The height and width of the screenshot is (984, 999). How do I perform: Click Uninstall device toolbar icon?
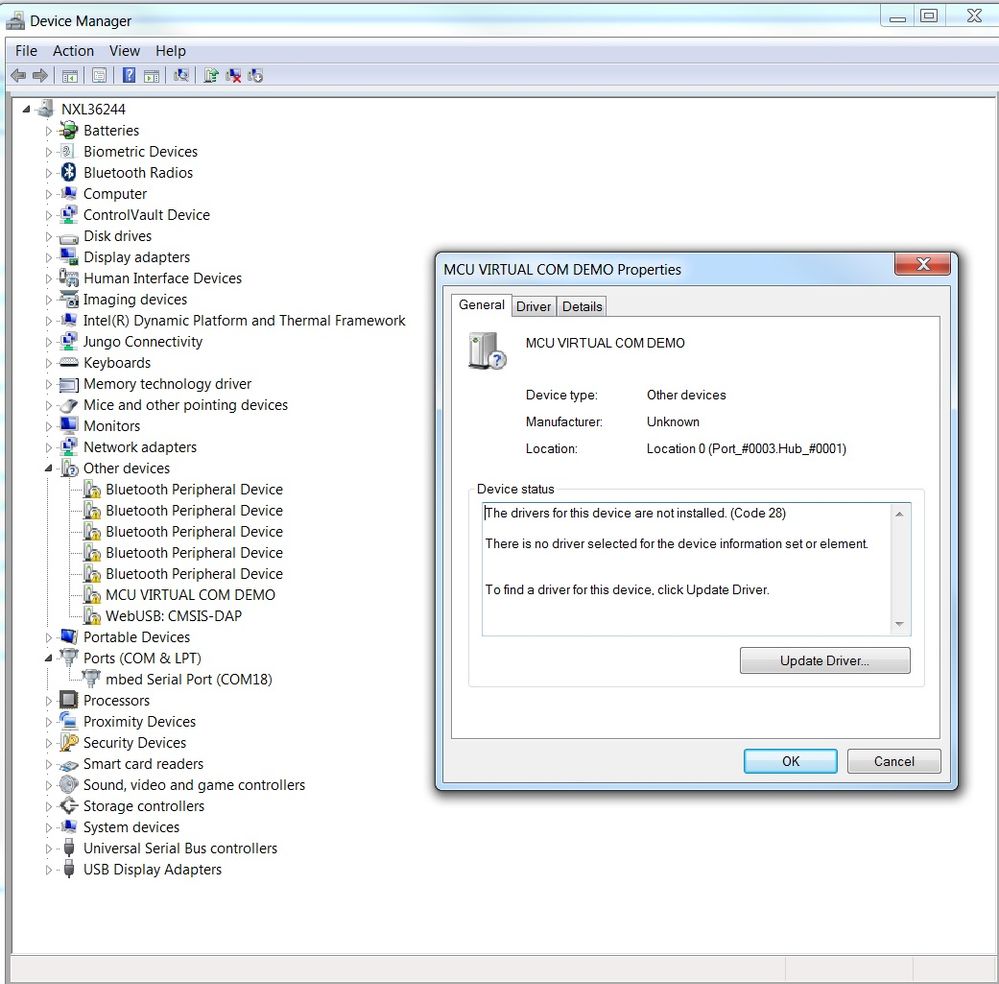point(233,76)
